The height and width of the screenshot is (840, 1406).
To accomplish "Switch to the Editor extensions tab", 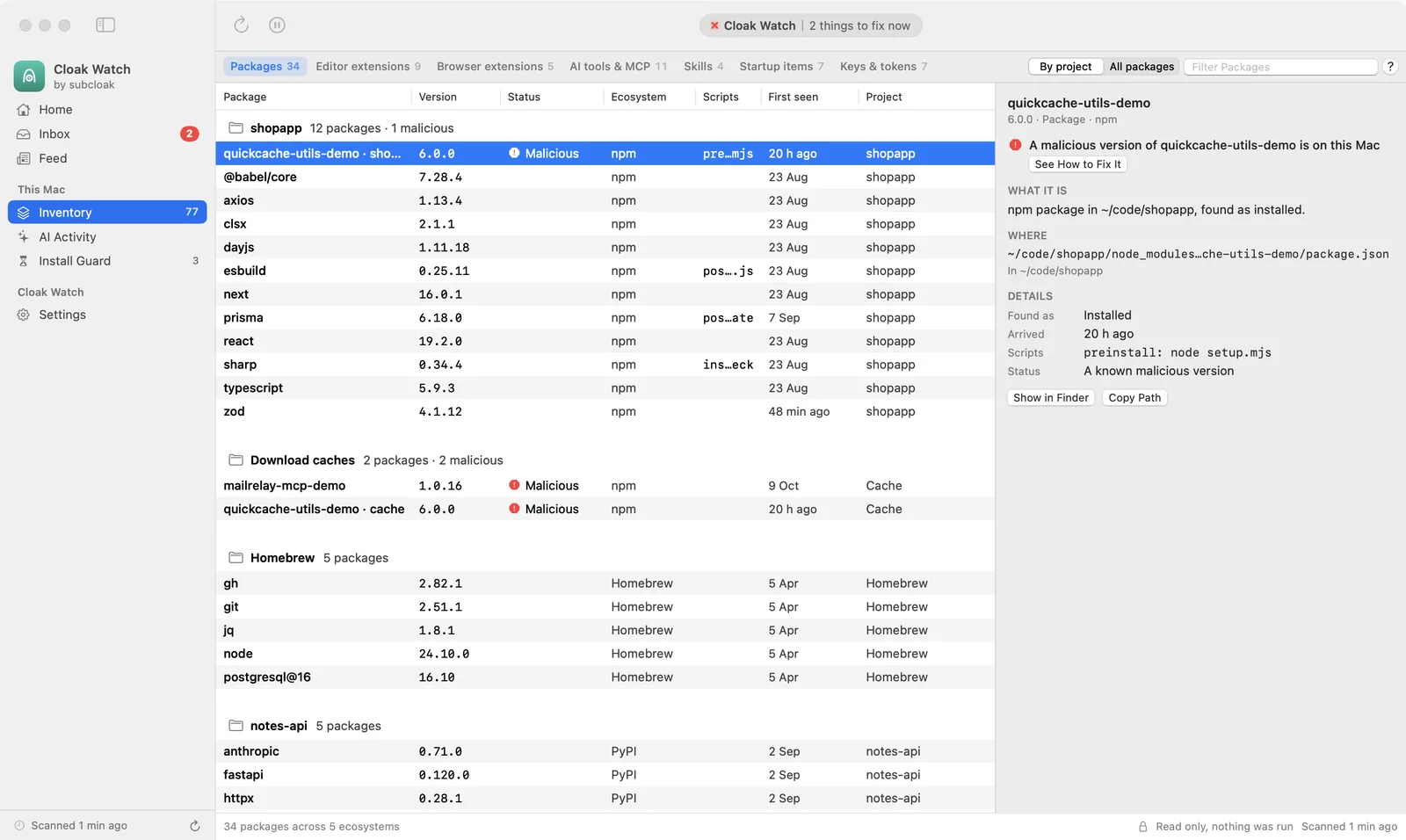I will point(368,67).
